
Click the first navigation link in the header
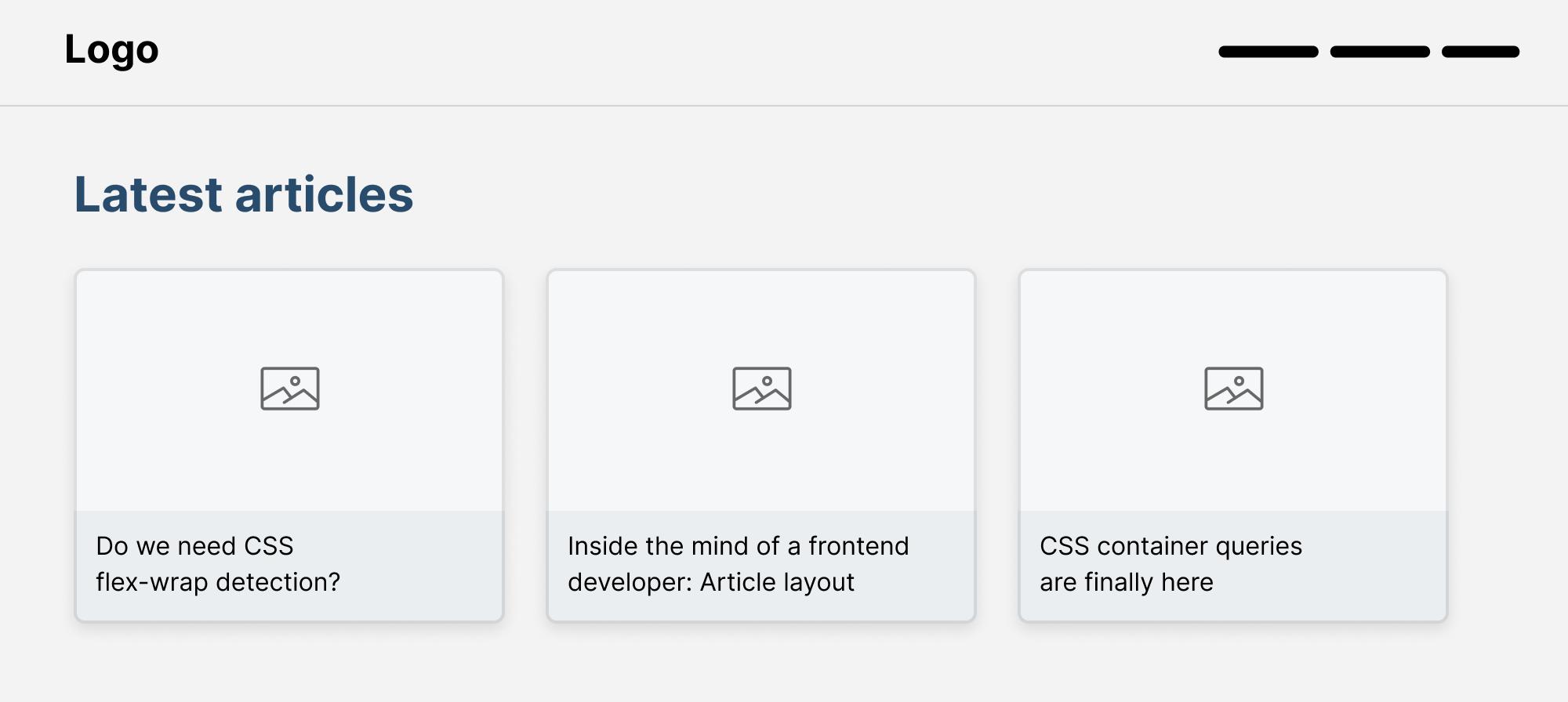pyautogui.click(x=1268, y=51)
